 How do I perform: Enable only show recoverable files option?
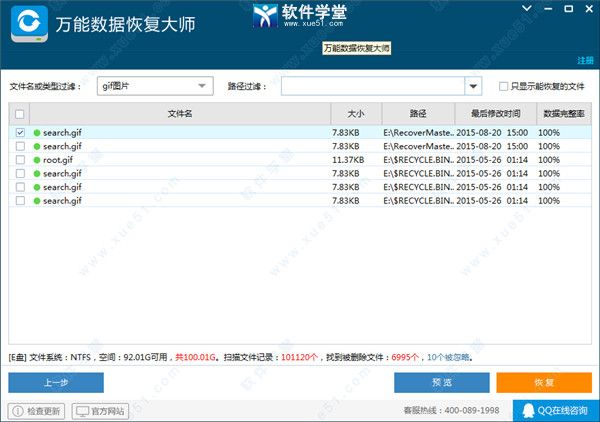504,87
